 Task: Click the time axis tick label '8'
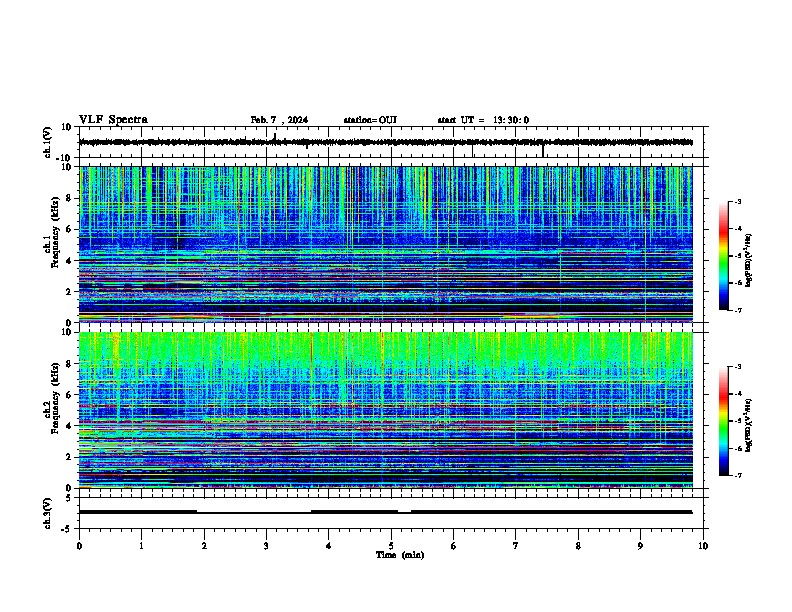tap(578, 545)
